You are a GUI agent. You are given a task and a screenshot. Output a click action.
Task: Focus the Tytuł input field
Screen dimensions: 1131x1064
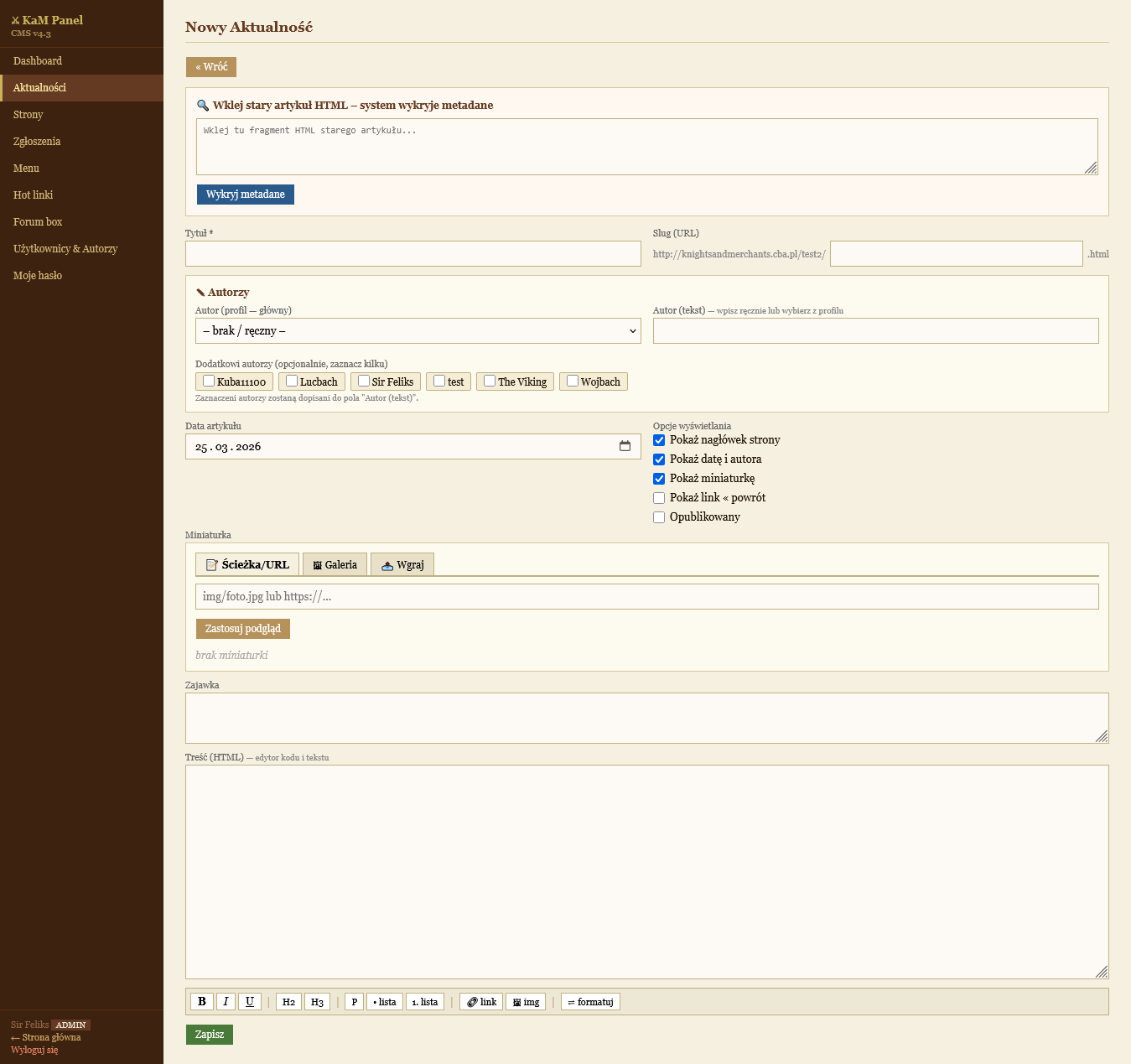(412, 254)
